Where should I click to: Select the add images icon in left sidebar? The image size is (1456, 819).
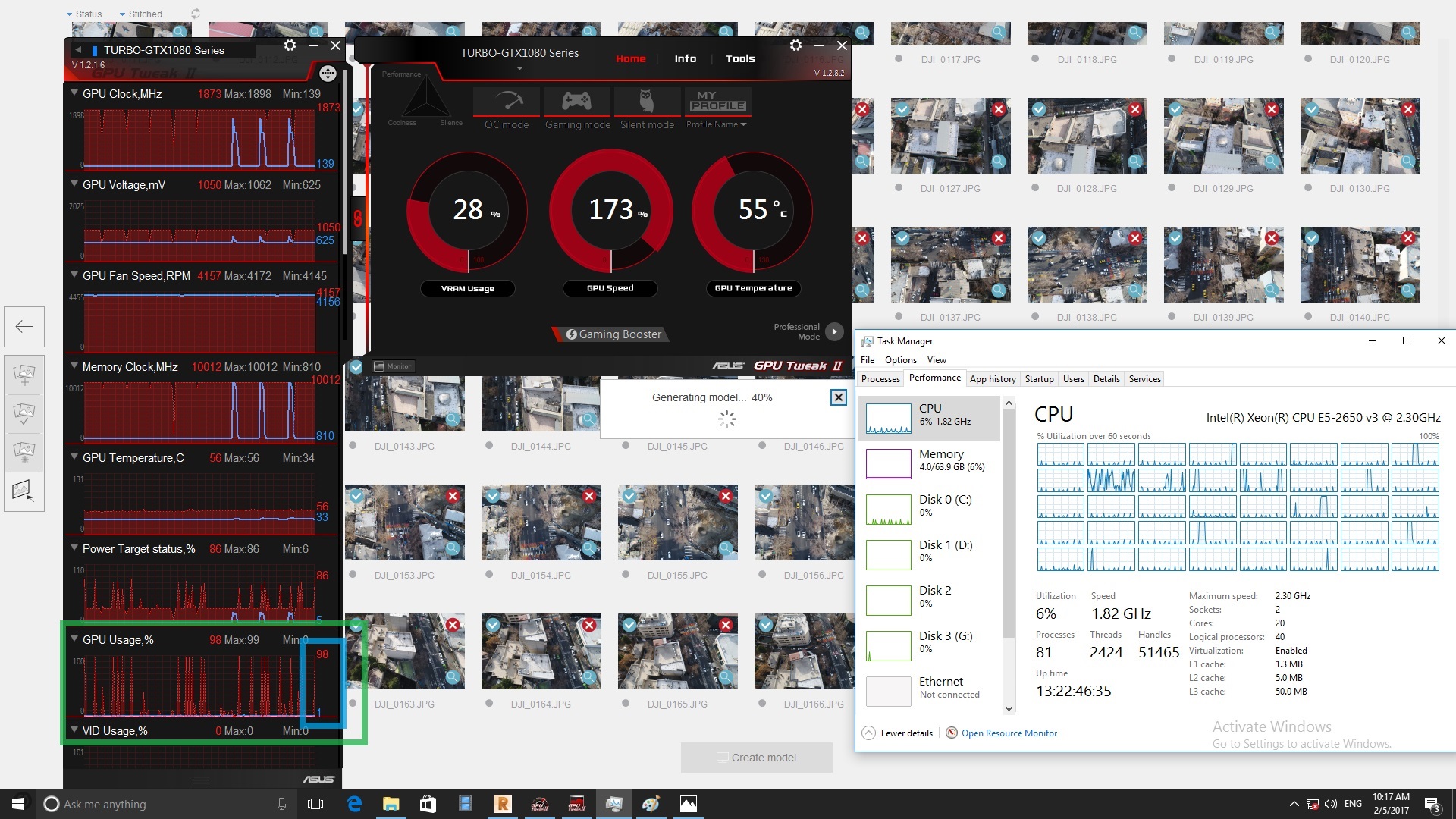point(24,374)
